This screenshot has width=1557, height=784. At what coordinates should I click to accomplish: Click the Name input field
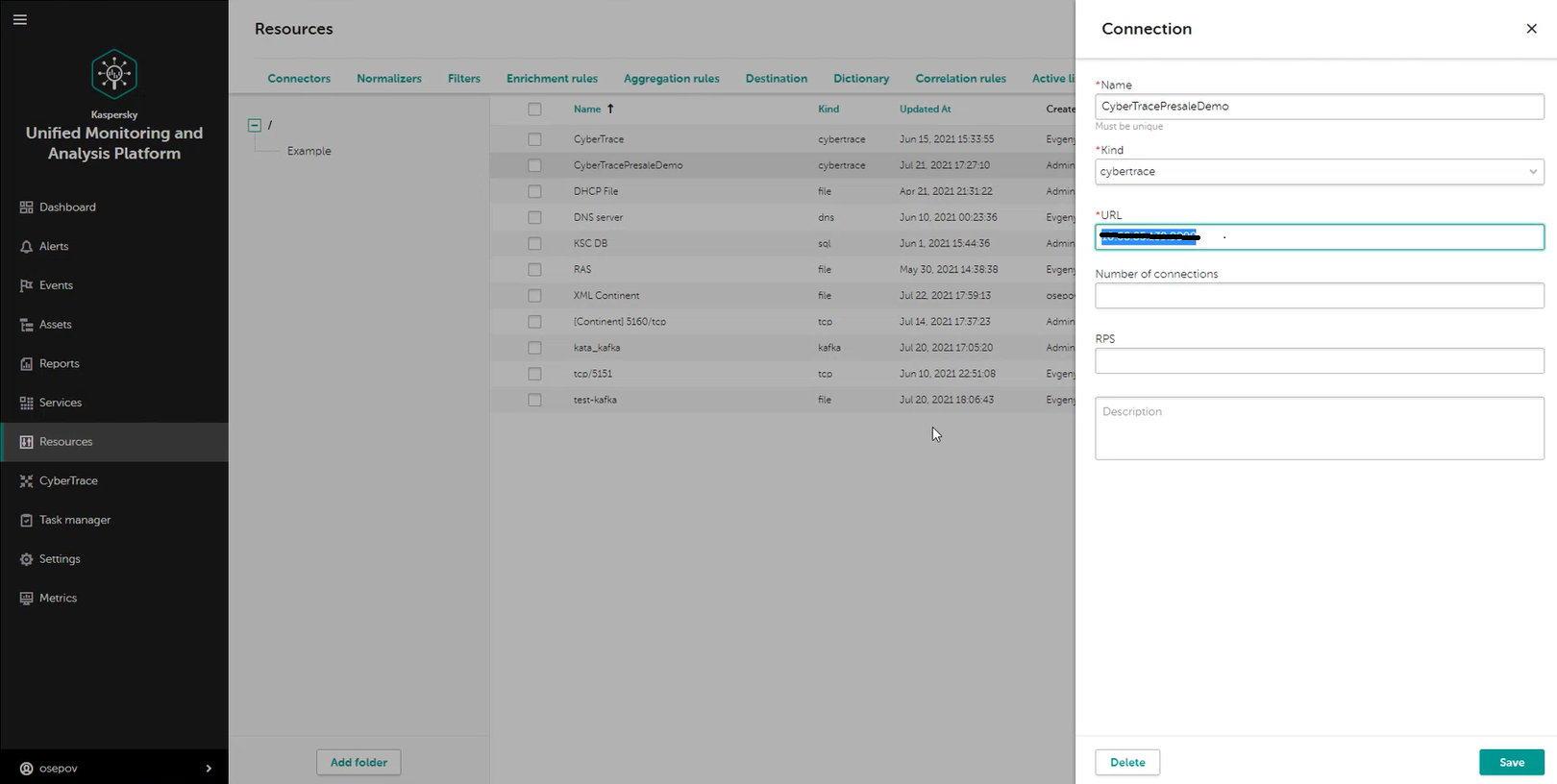[1320, 107]
